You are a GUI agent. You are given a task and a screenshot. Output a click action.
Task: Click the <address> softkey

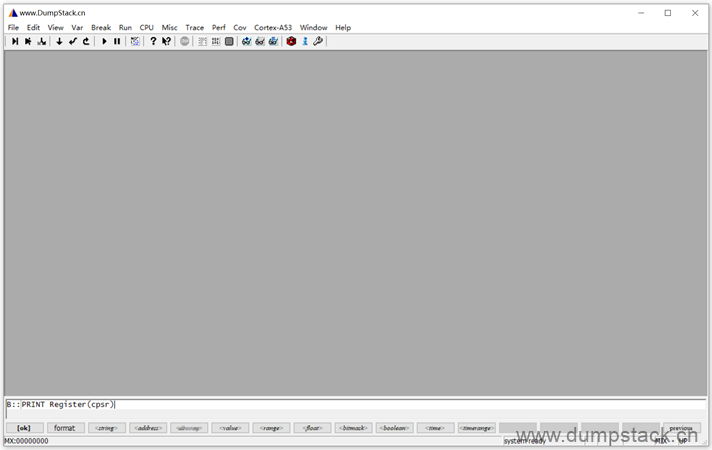point(148,428)
